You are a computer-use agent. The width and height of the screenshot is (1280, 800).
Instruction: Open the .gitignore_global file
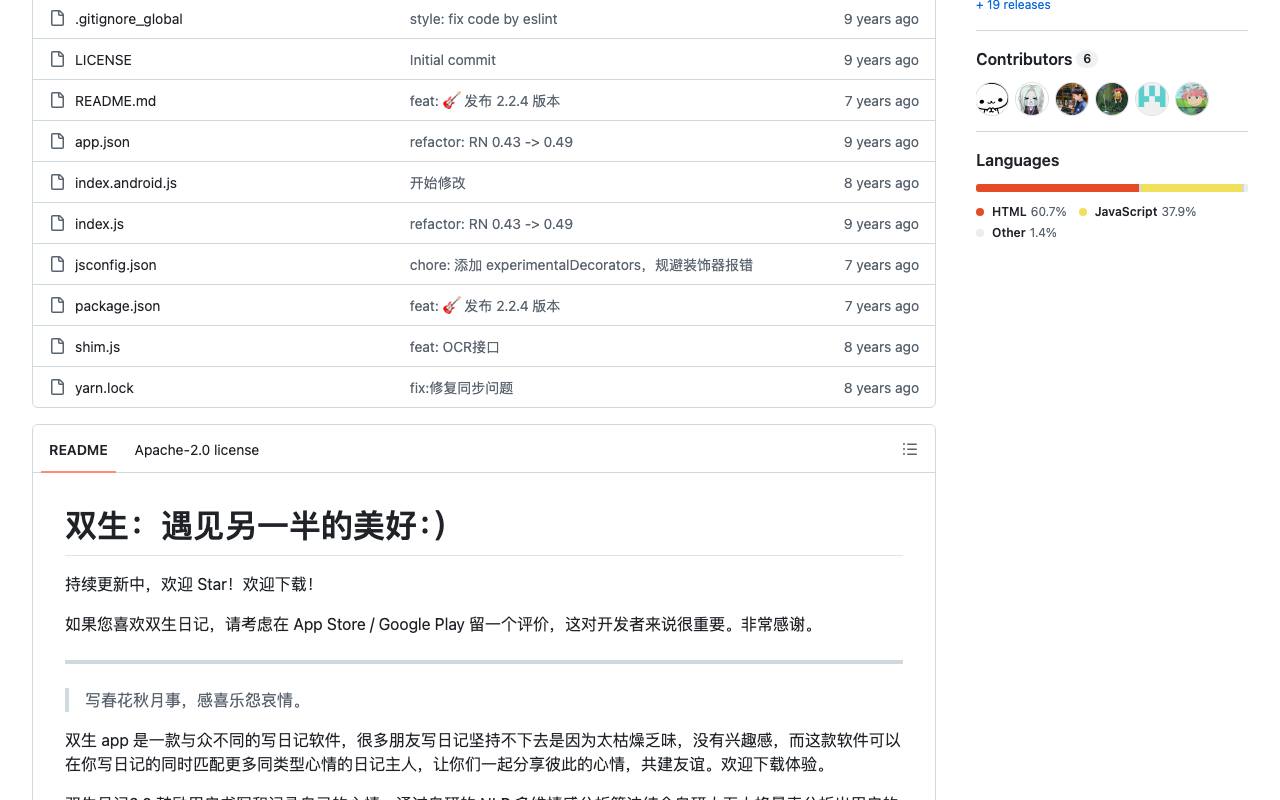[x=129, y=19]
